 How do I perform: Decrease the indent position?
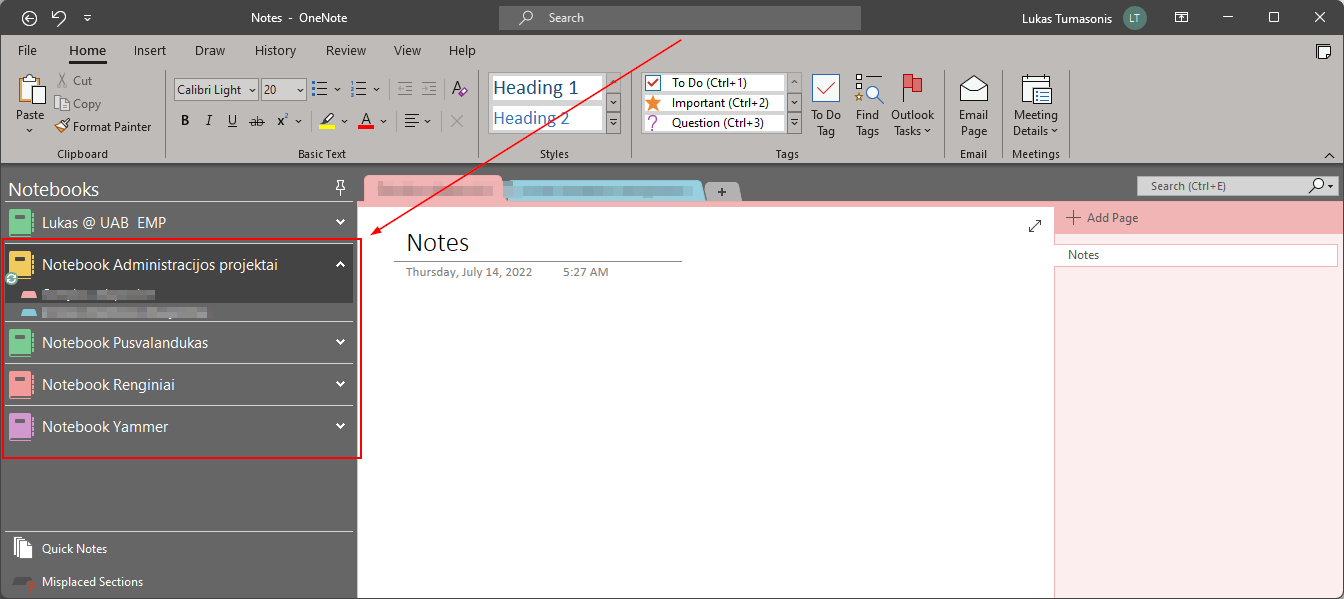(405, 89)
